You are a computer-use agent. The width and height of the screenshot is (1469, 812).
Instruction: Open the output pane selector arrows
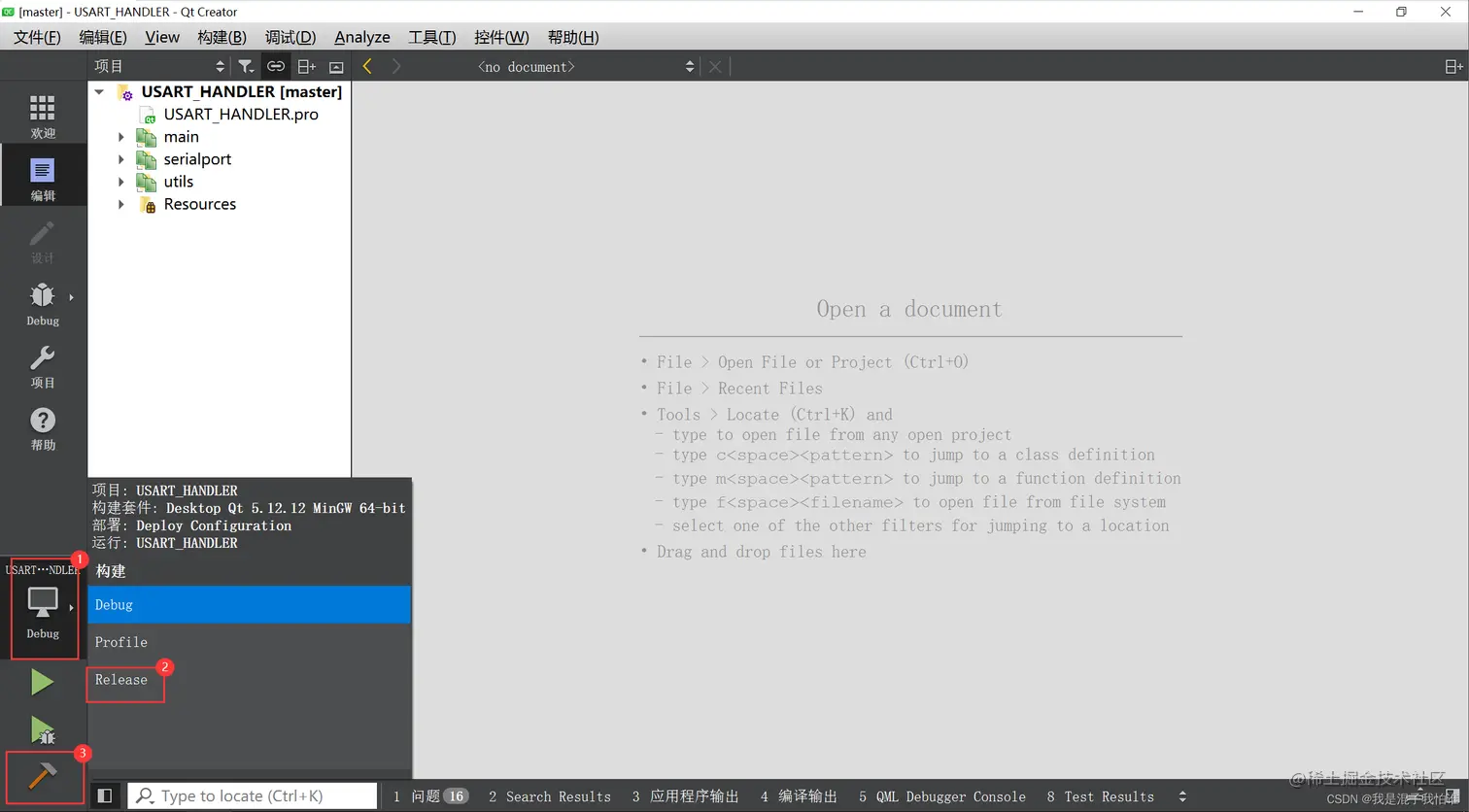(1182, 796)
